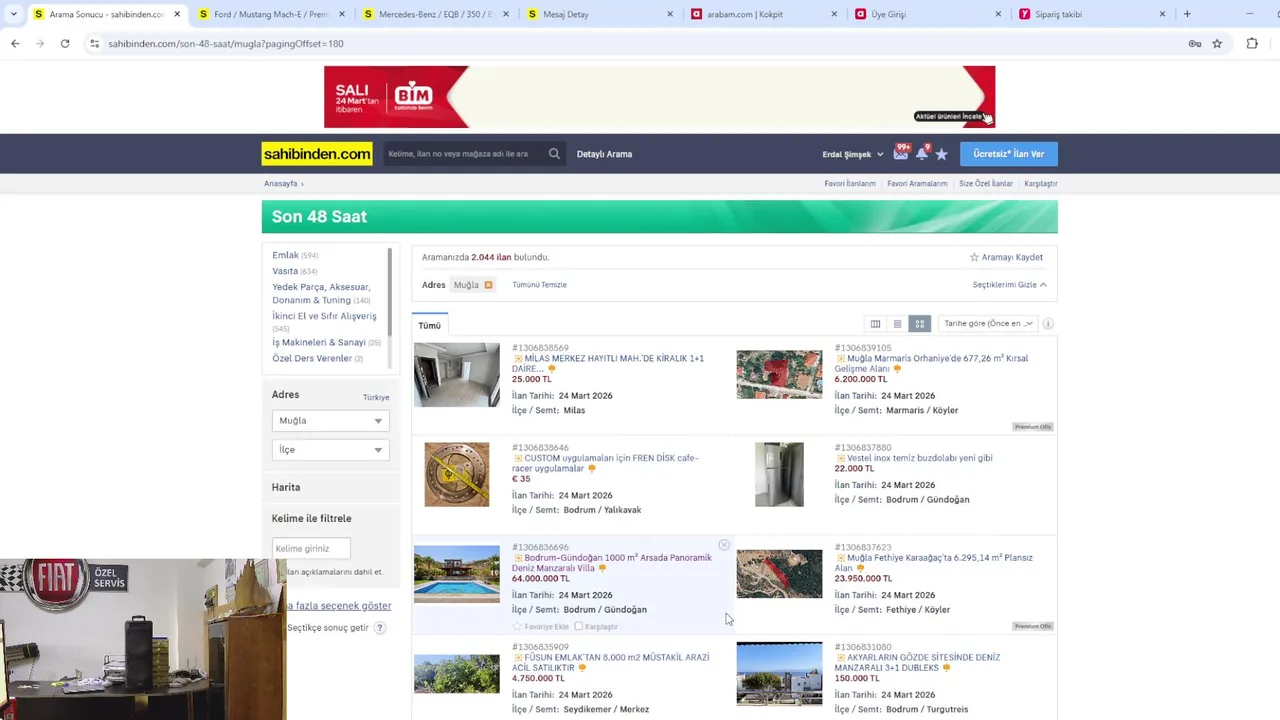Click the site info icon in address bar

[x=94, y=44]
